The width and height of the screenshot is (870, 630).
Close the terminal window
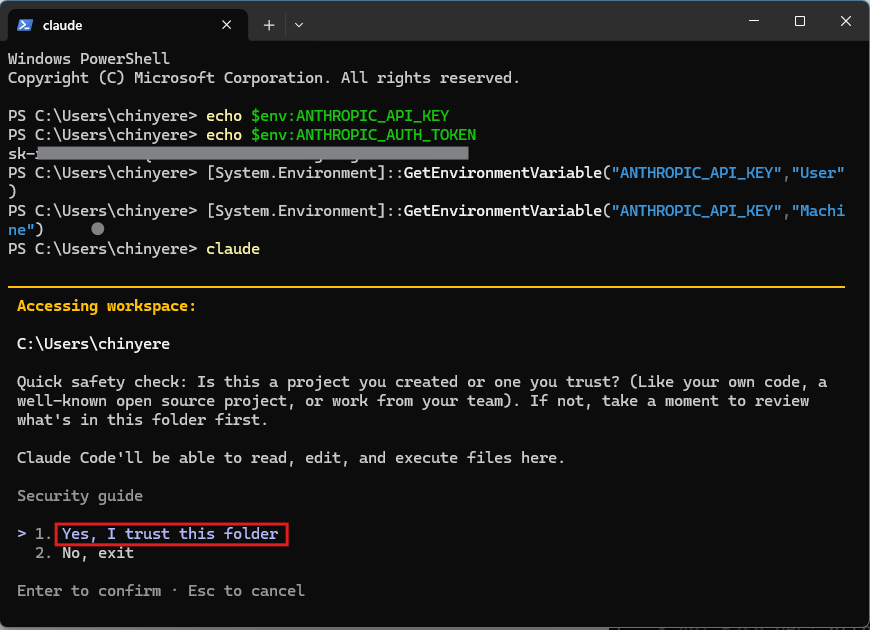pyautogui.click(x=846, y=21)
